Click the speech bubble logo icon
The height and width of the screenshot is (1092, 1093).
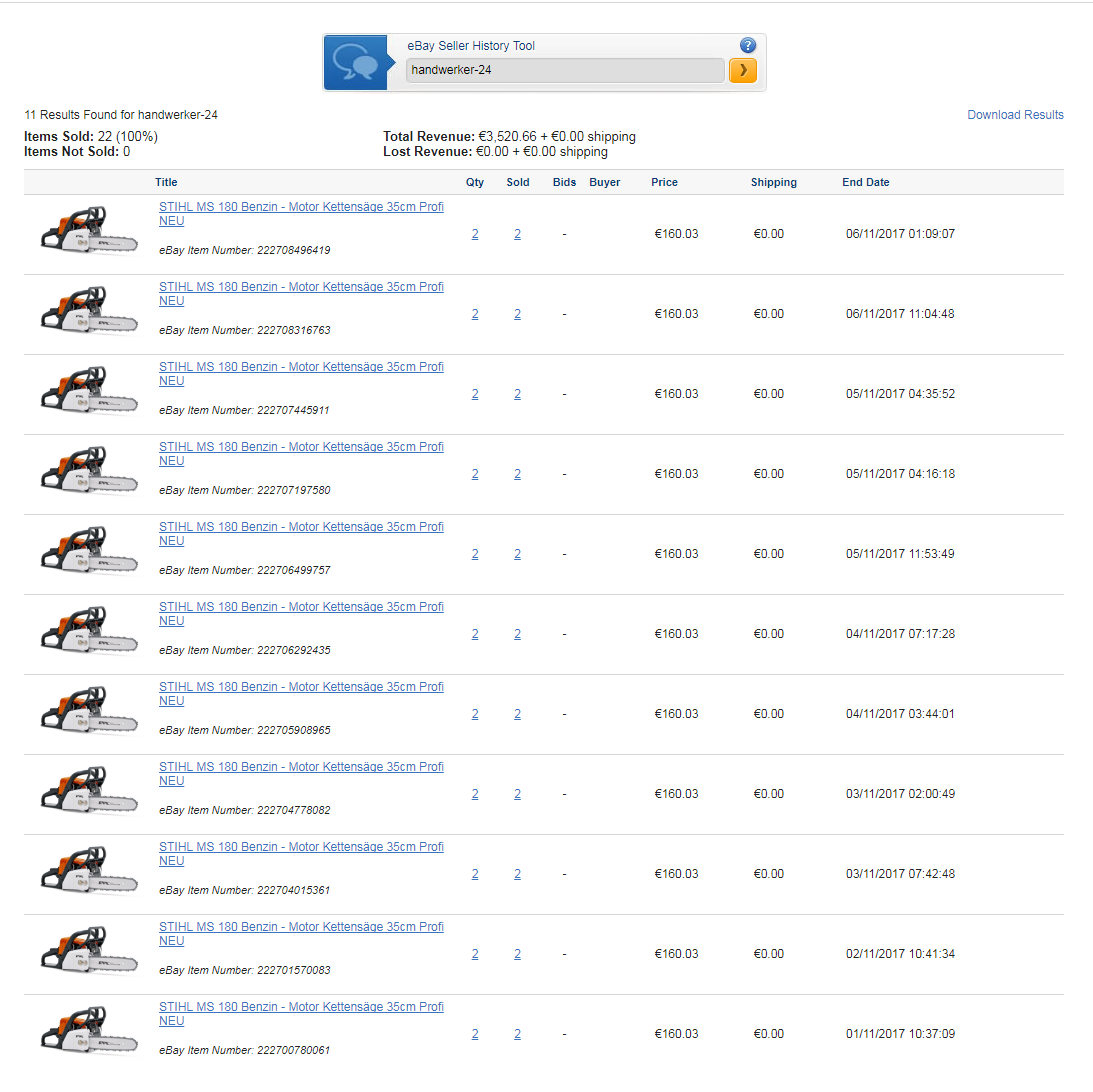pyautogui.click(x=355, y=63)
